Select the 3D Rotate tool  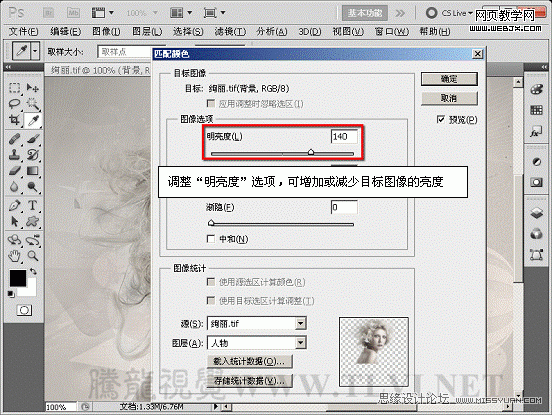14,240
